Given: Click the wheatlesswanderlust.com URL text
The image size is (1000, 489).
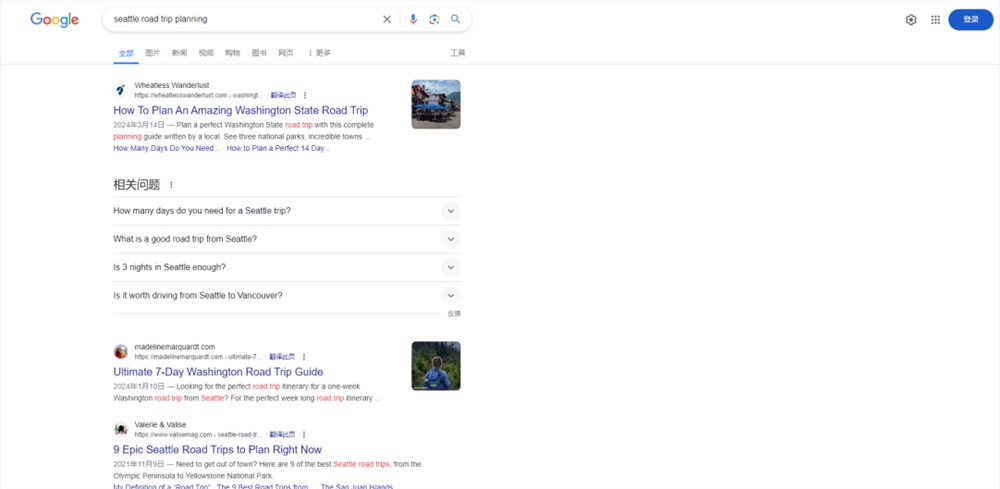Looking at the screenshot, I should pyautogui.click(x=198, y=95).
